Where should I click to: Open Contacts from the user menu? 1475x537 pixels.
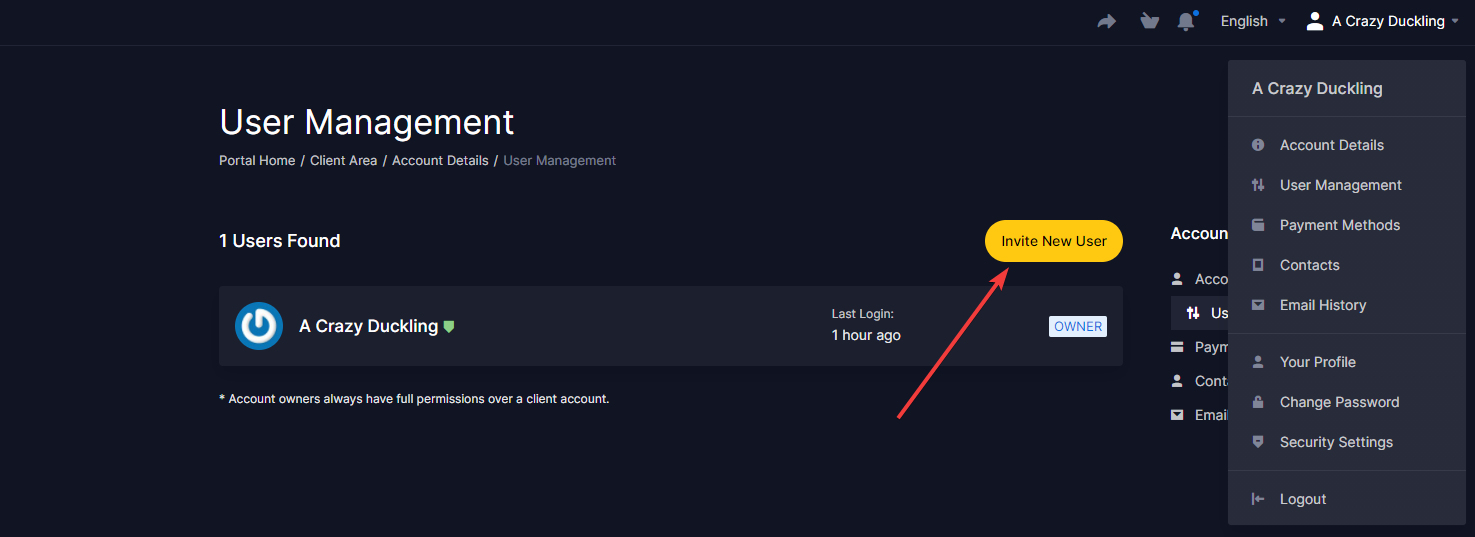tap(1309, 265)
